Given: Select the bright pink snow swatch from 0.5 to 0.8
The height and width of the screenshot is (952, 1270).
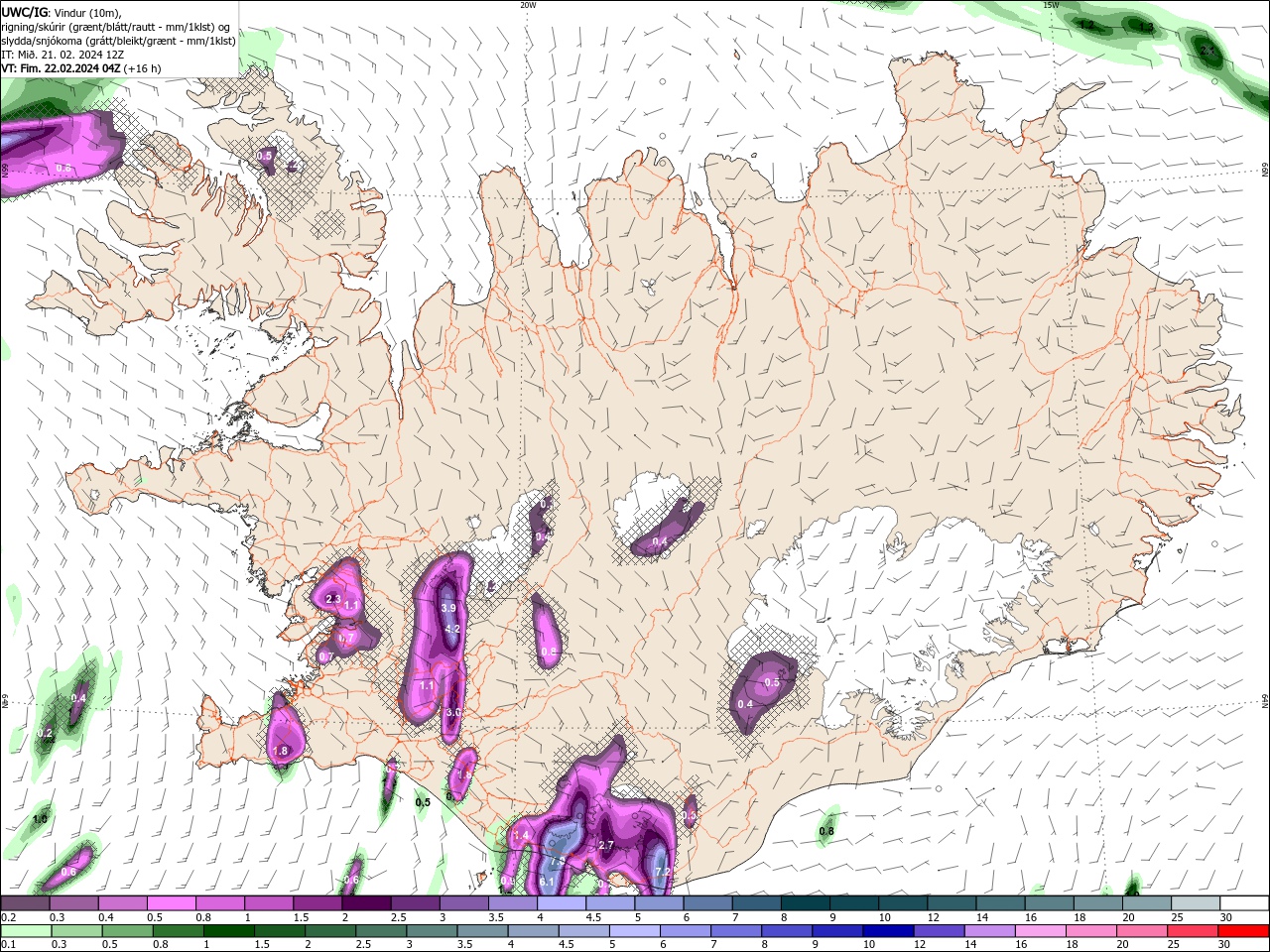Looking at the screenshot, I should [172, 903].
